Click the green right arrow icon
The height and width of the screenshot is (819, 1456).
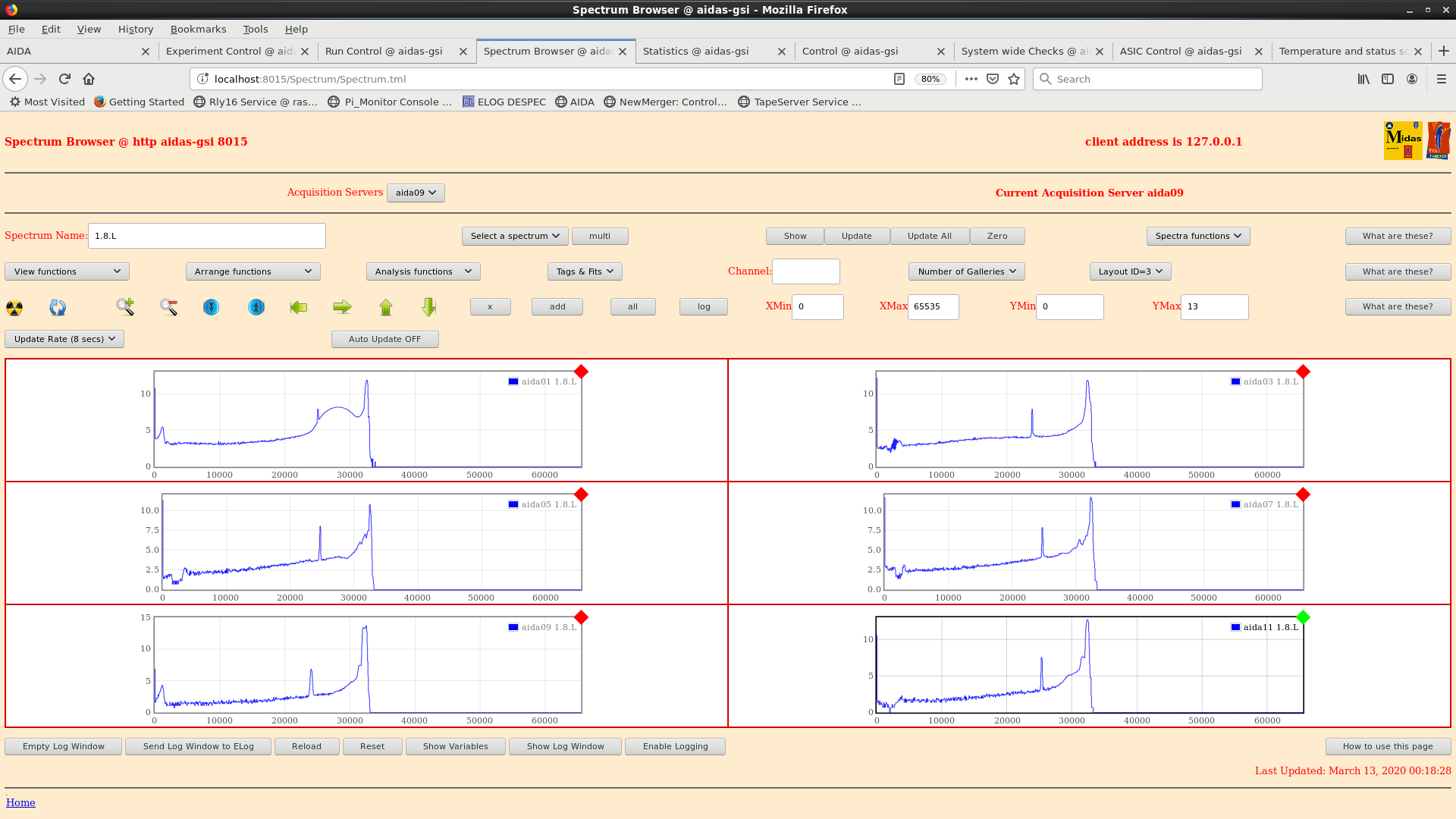pos(342,307)
